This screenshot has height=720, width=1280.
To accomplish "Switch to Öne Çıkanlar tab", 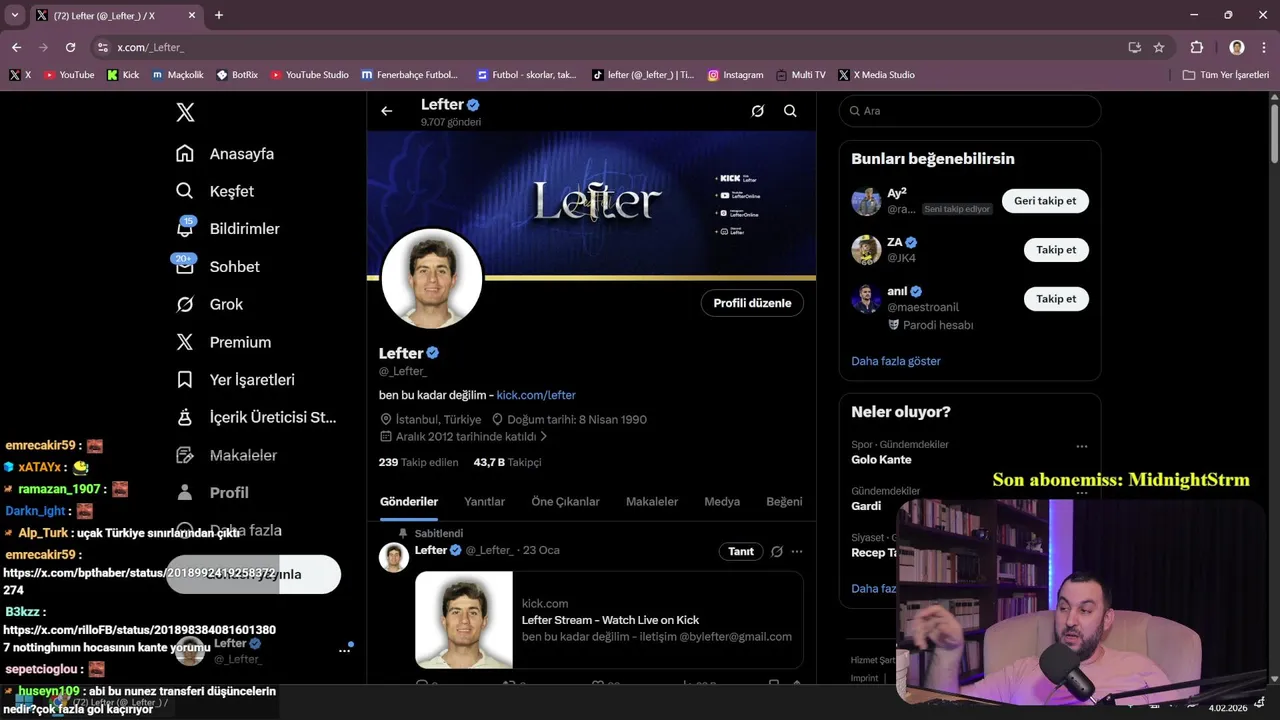I will point(565,502).
